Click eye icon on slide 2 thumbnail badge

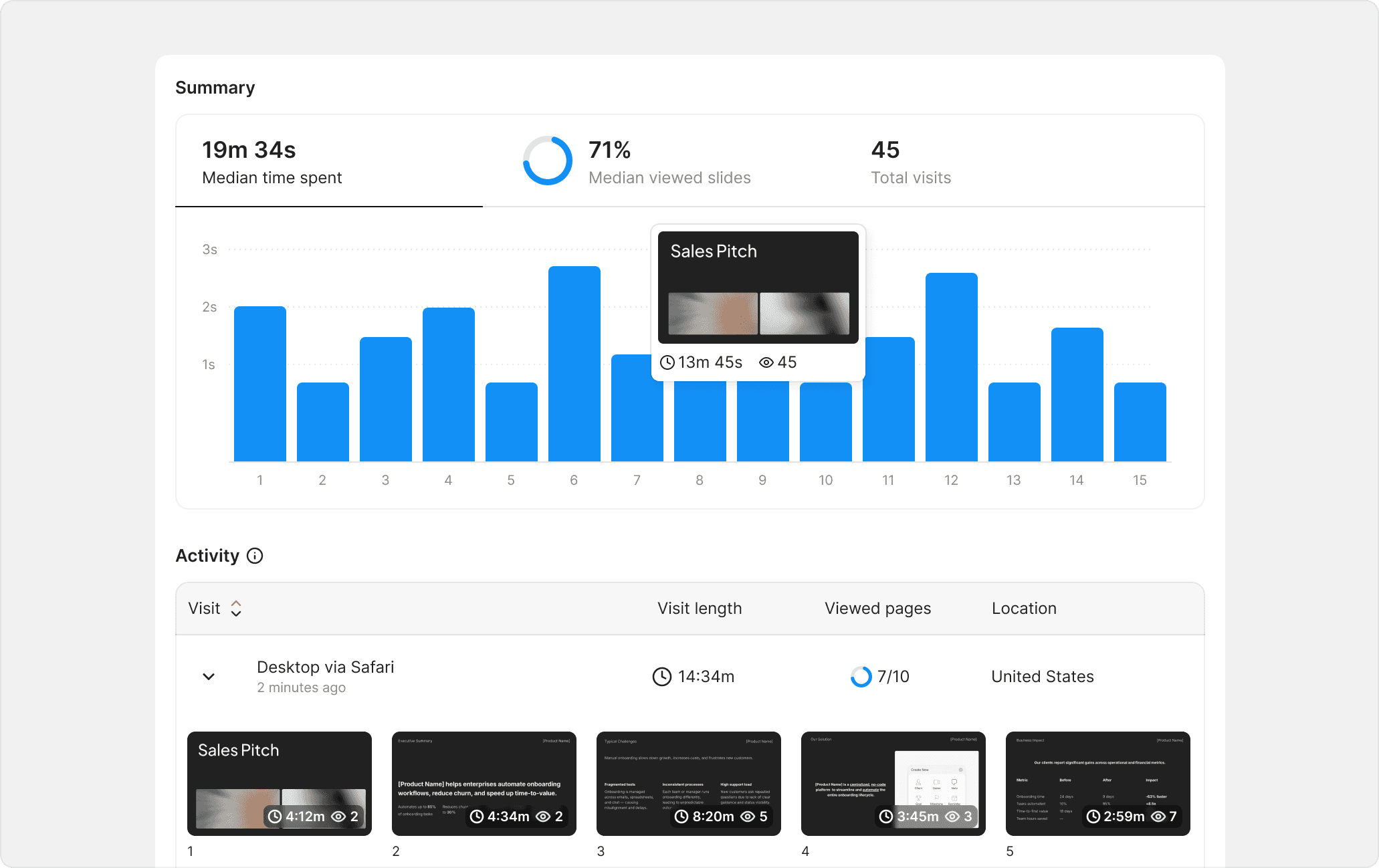tap(543, 817)
